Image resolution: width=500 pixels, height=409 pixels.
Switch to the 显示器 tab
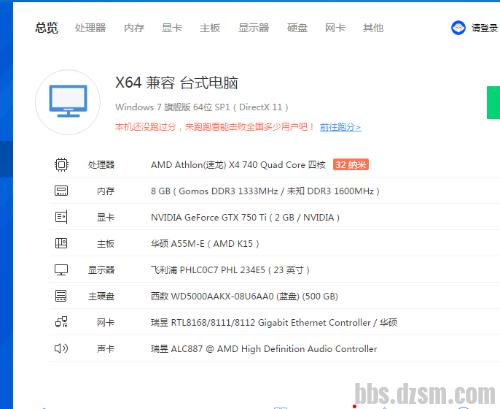254,28
